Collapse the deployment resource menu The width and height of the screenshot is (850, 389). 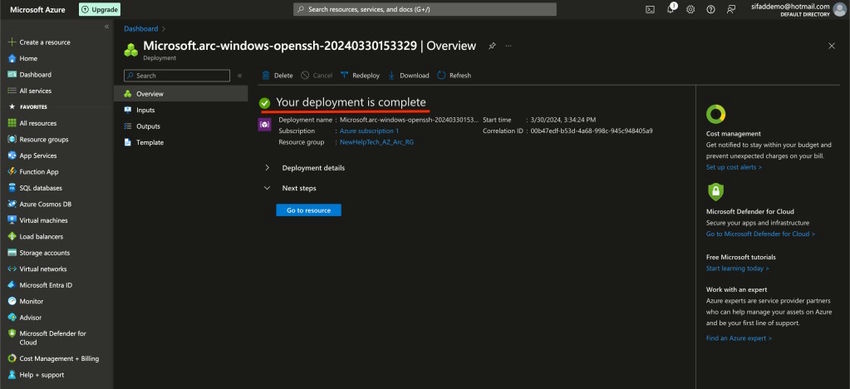(x=240, y=76)
